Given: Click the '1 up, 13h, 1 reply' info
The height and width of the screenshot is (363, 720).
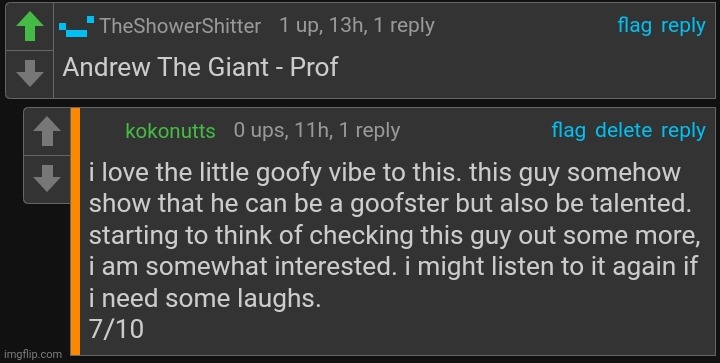Looking at the screenshot, I should click(357, 26).
